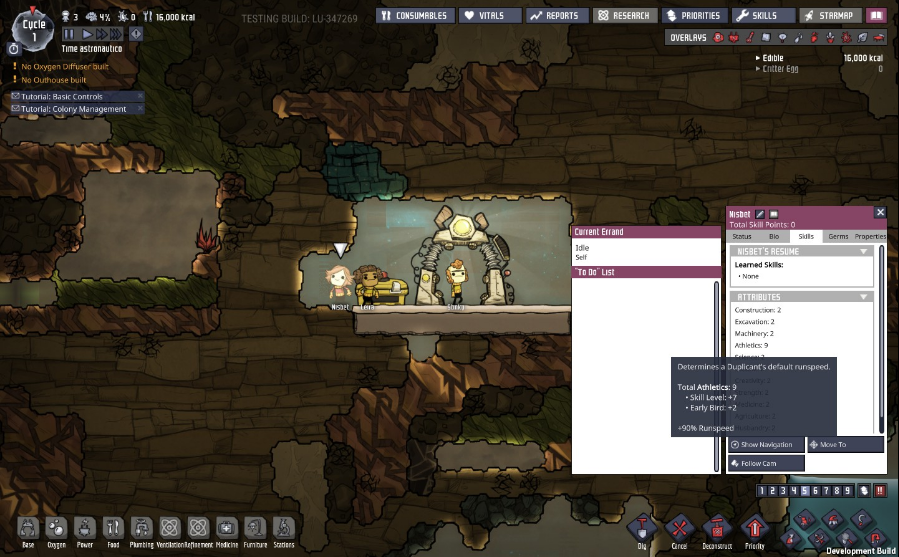Set priority level to 3
The height and width of the screenshot is (557, 899).
783,490
